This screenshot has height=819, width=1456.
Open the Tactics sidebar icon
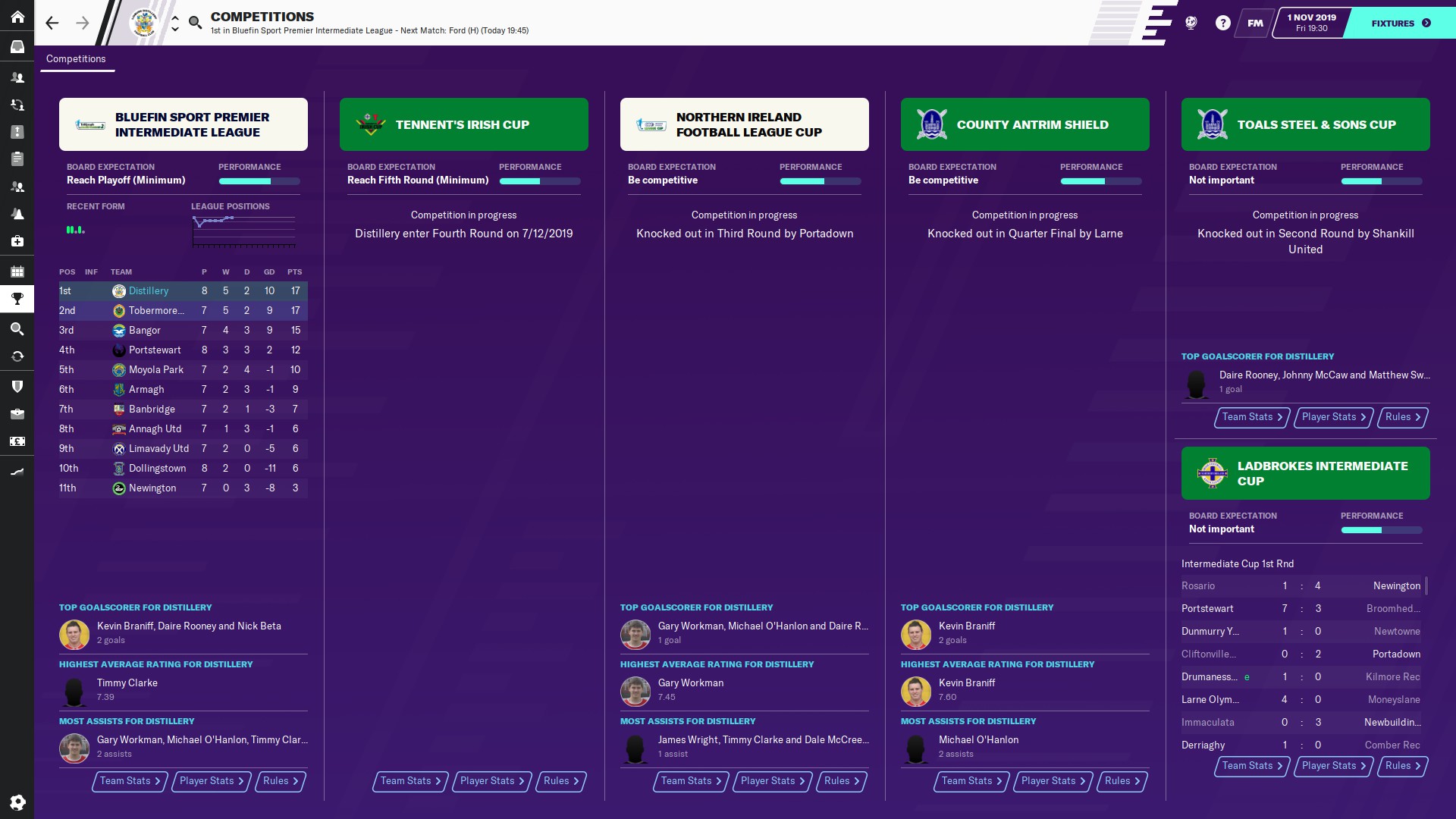(x=17, y=132)
